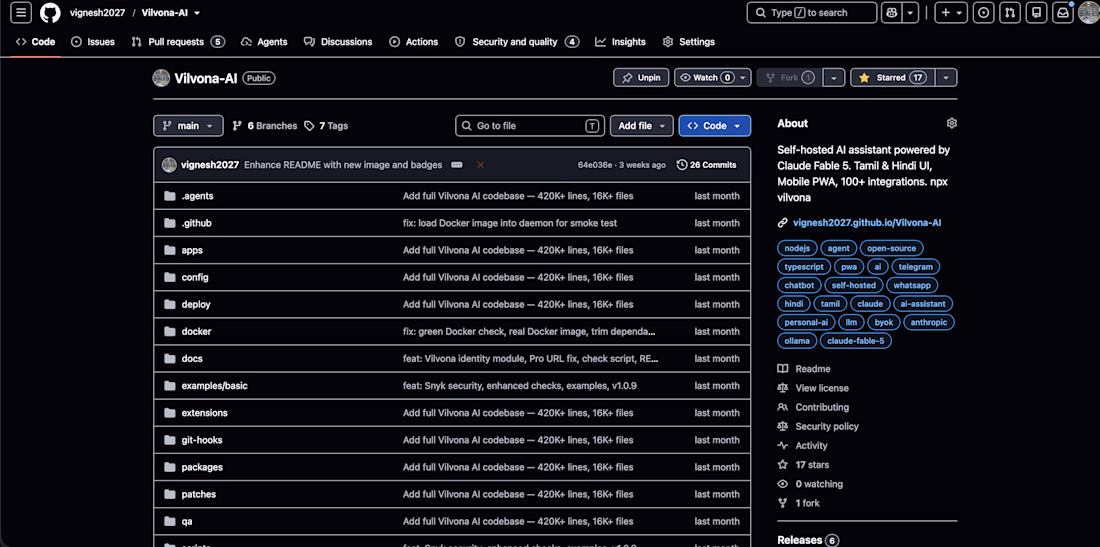
Task: Open the commit details ellipsis button
Action: (457, 165)
